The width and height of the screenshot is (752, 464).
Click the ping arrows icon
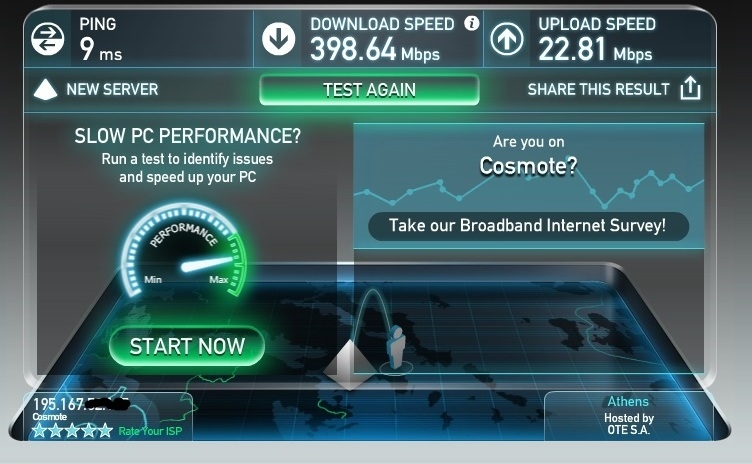pyautogui.click(x=47, y=39)
